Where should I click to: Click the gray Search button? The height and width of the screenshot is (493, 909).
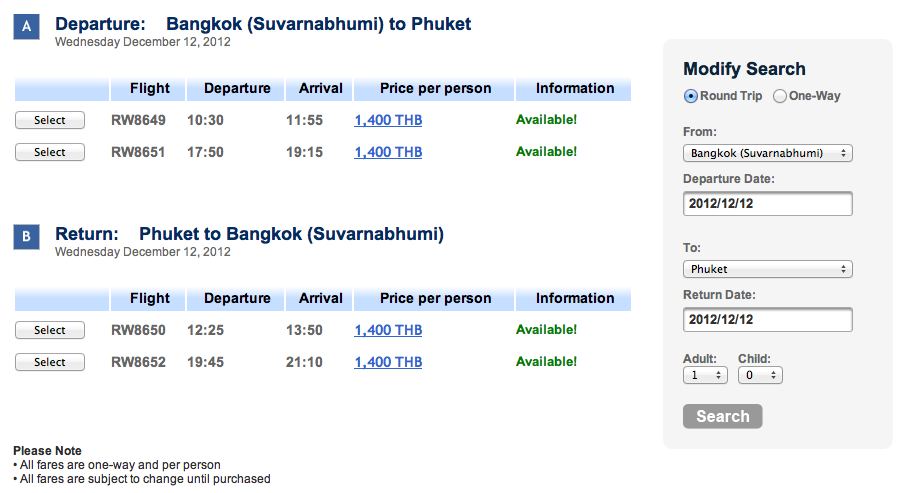722,416
